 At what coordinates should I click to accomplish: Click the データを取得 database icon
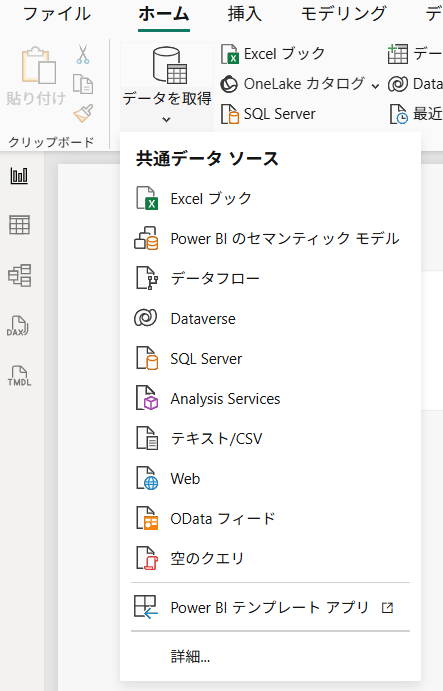tap(169, 65)
